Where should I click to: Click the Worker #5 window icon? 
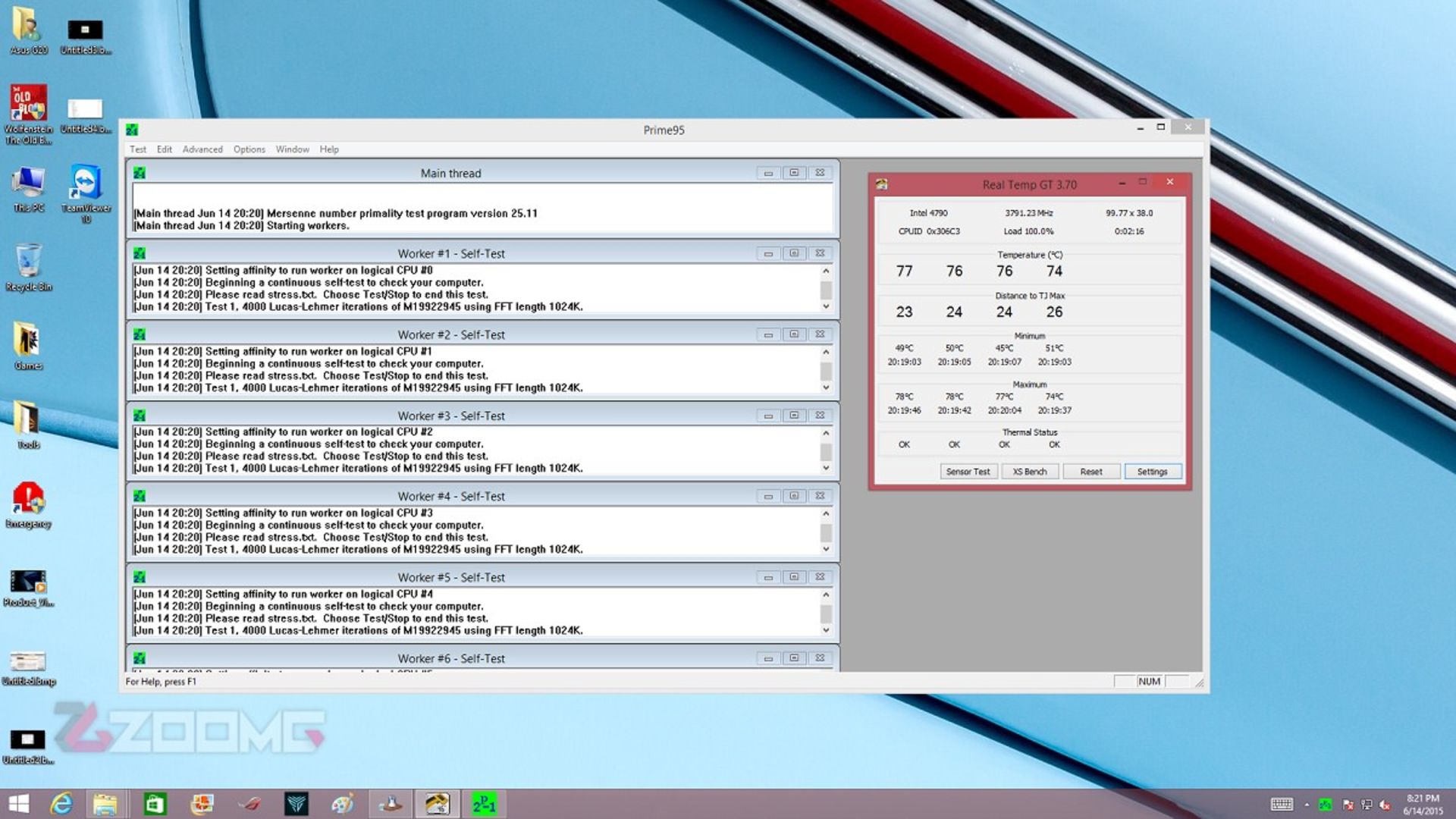140,577
